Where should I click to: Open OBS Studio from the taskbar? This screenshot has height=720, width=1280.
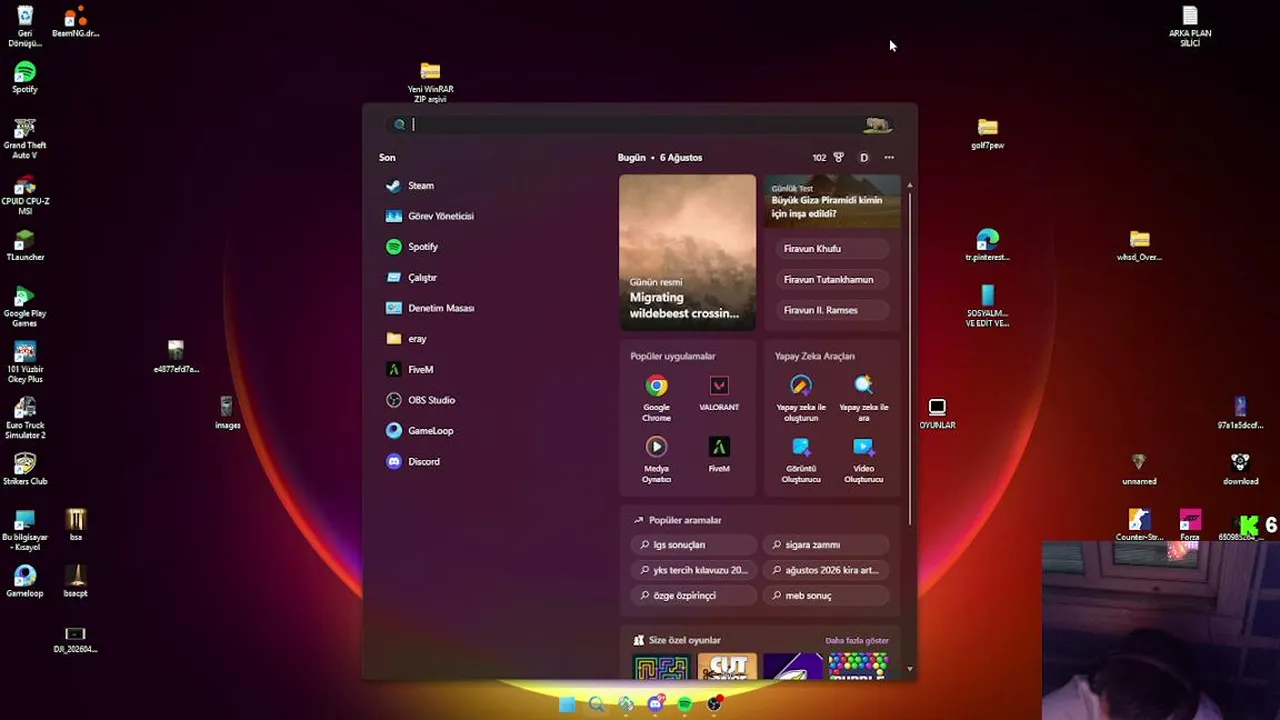(714, 704)
